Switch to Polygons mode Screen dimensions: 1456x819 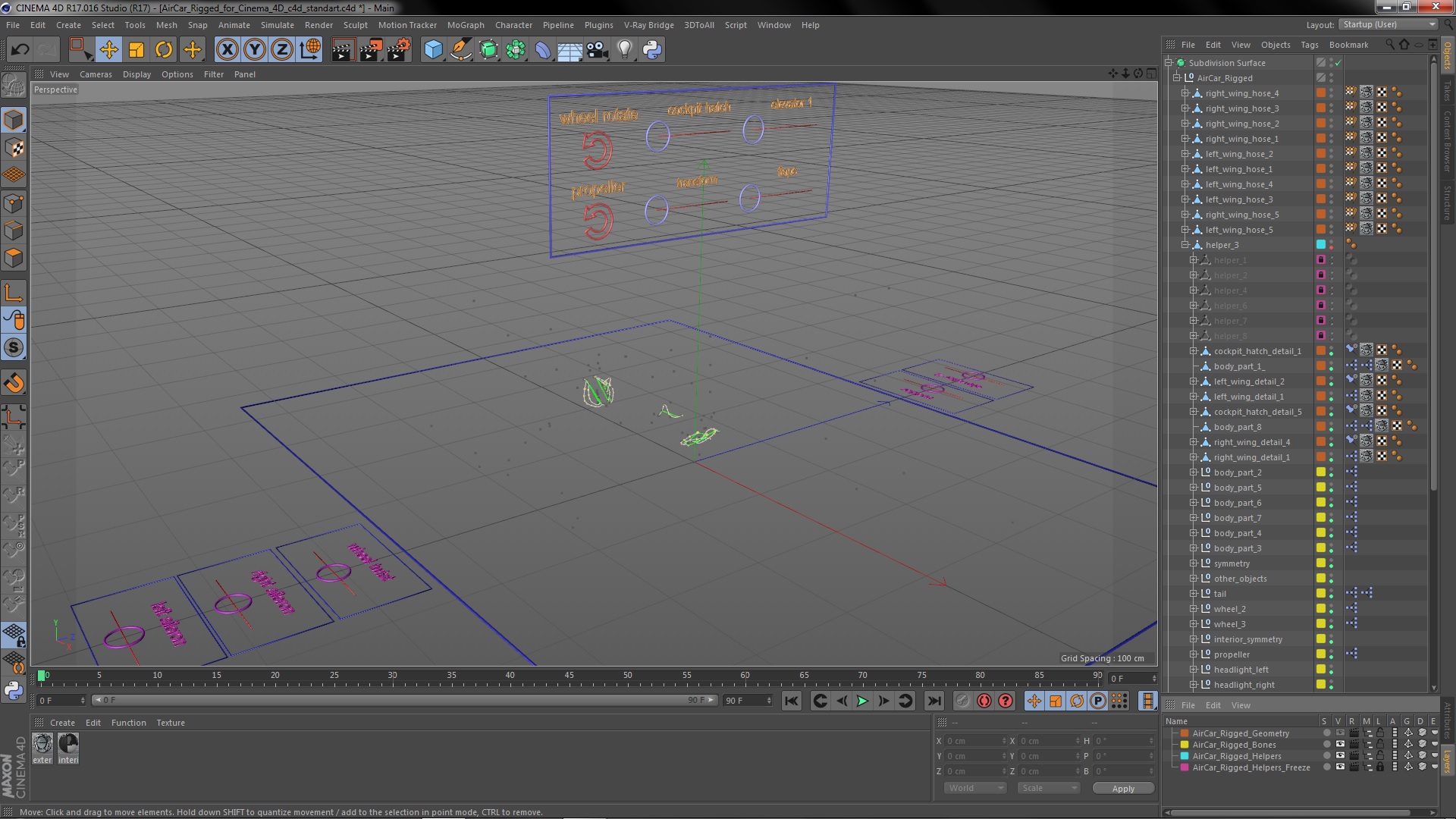[x=14, y=258]
